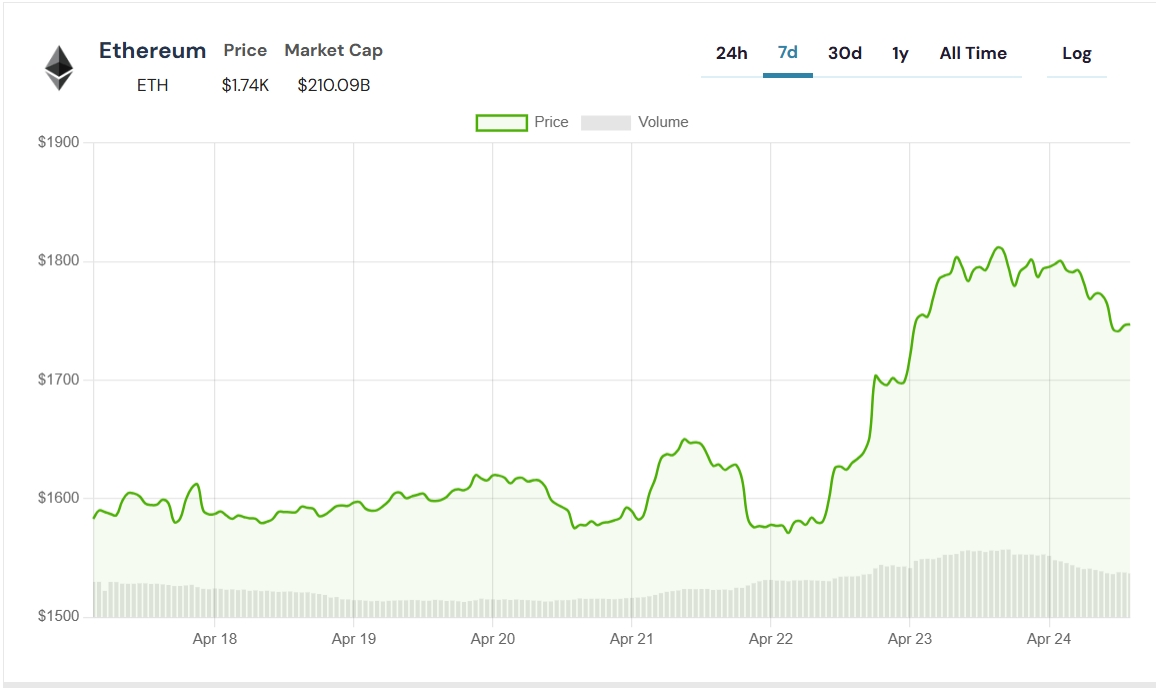
Task: Click the $1900 y-axis label
Action: coord(58,142)
